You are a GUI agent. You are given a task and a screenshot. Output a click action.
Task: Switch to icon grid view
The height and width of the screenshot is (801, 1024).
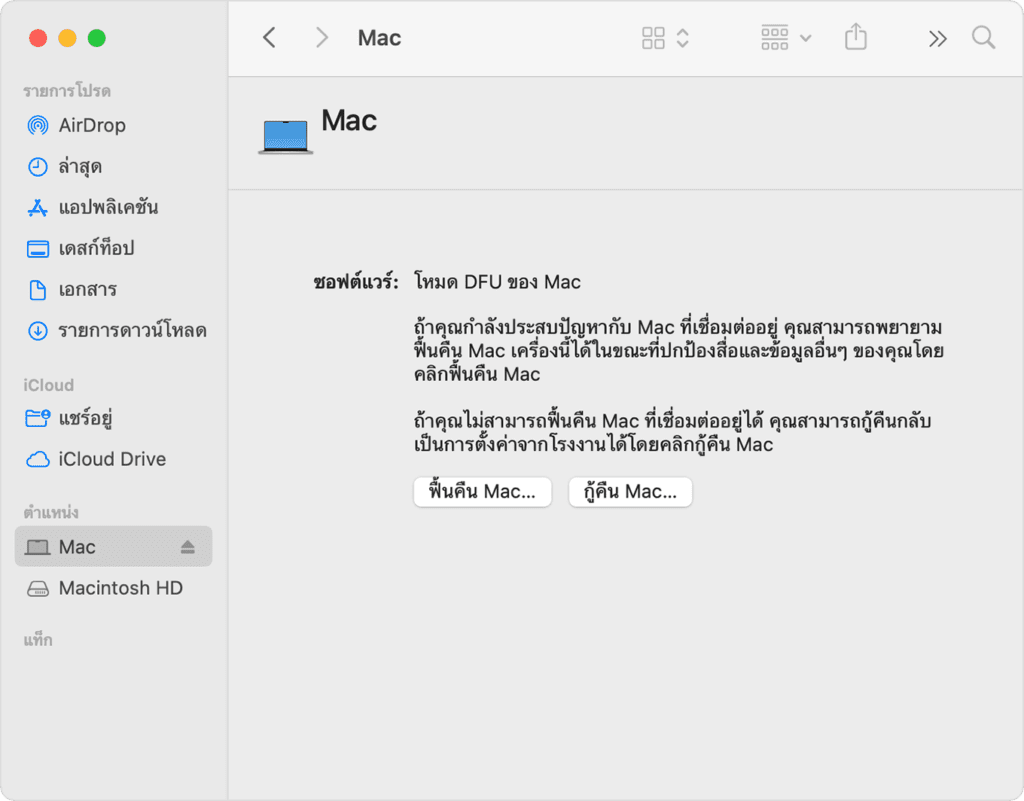653,38
